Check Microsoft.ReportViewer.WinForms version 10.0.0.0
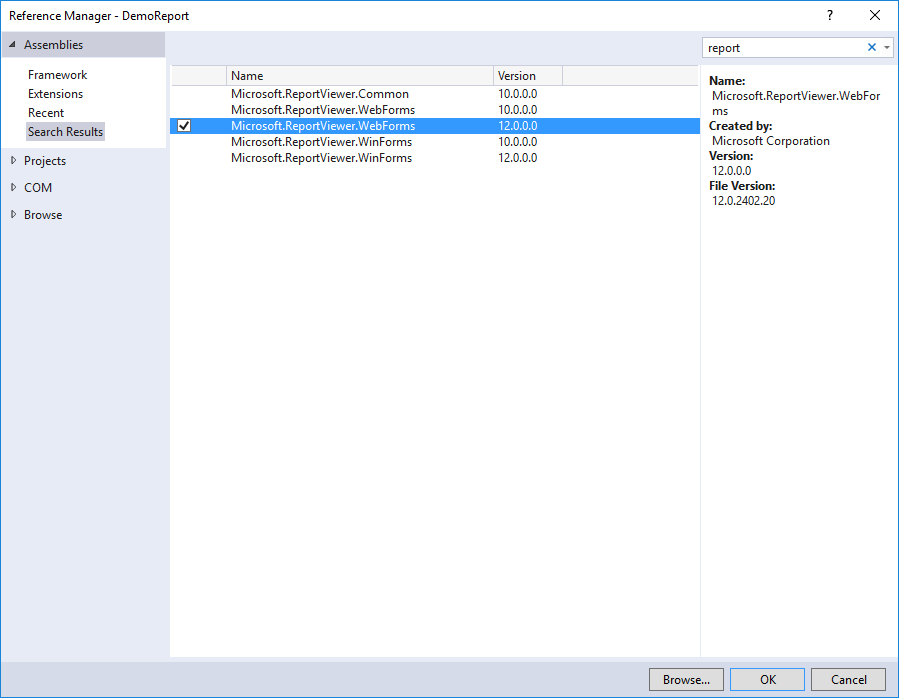Viewport: 899px width, 698px height. 184,141
